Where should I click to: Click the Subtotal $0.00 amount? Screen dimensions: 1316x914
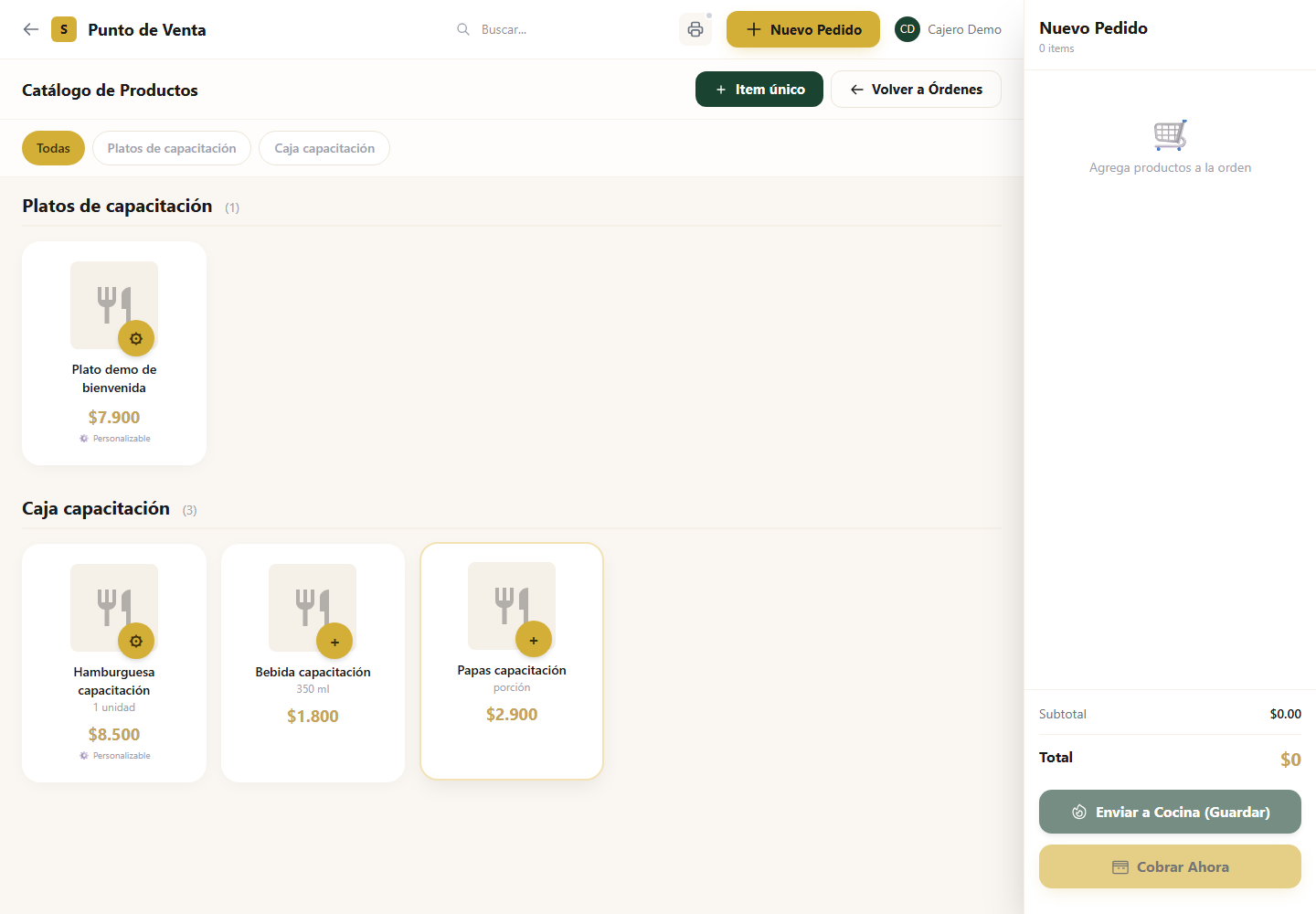1286,714
